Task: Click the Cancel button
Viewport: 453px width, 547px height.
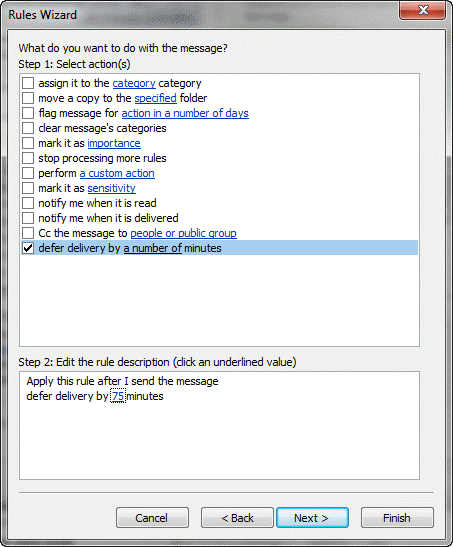Action: (152, 518)
